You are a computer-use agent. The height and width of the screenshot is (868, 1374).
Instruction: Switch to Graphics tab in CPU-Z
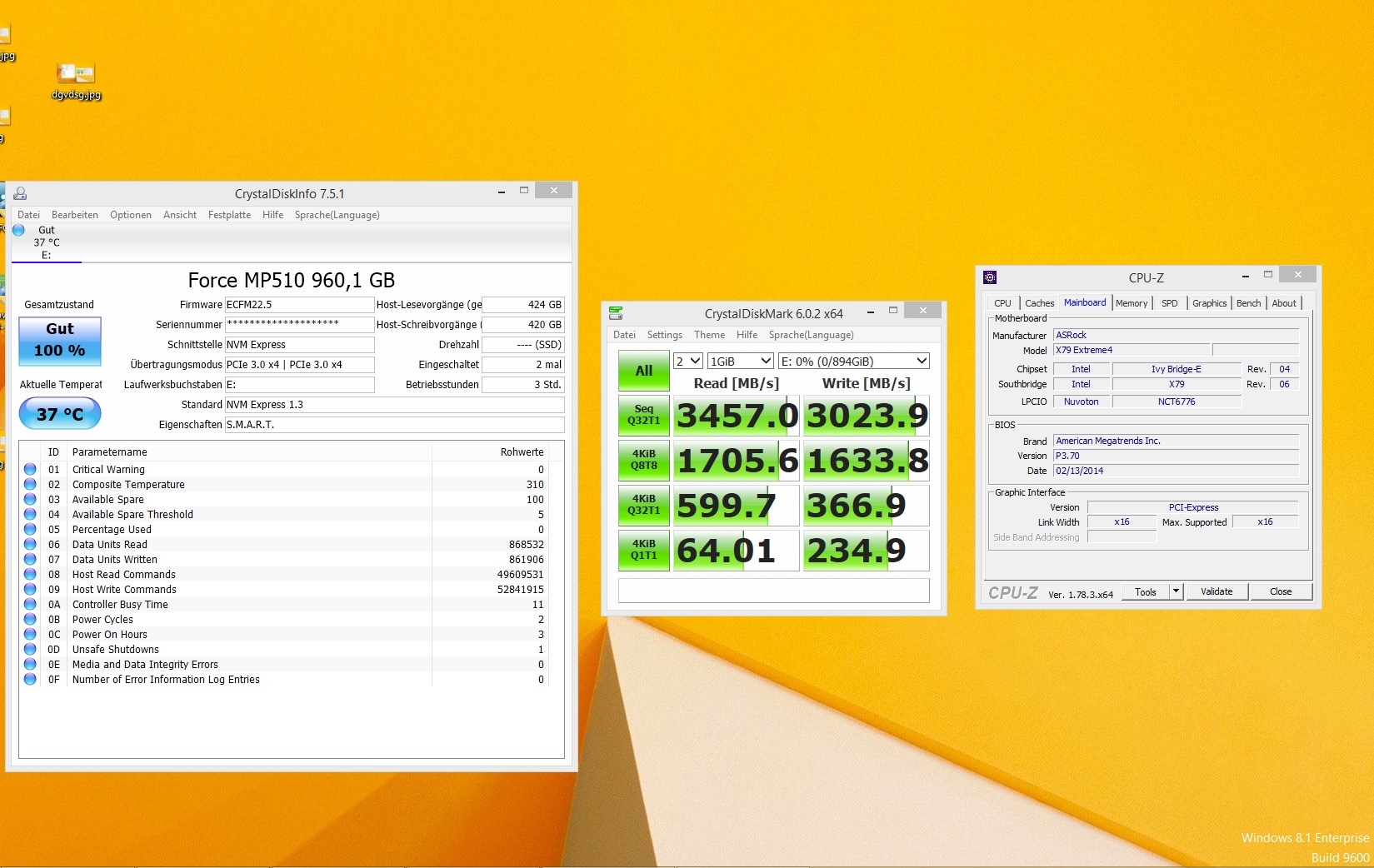coord(1209,303)
